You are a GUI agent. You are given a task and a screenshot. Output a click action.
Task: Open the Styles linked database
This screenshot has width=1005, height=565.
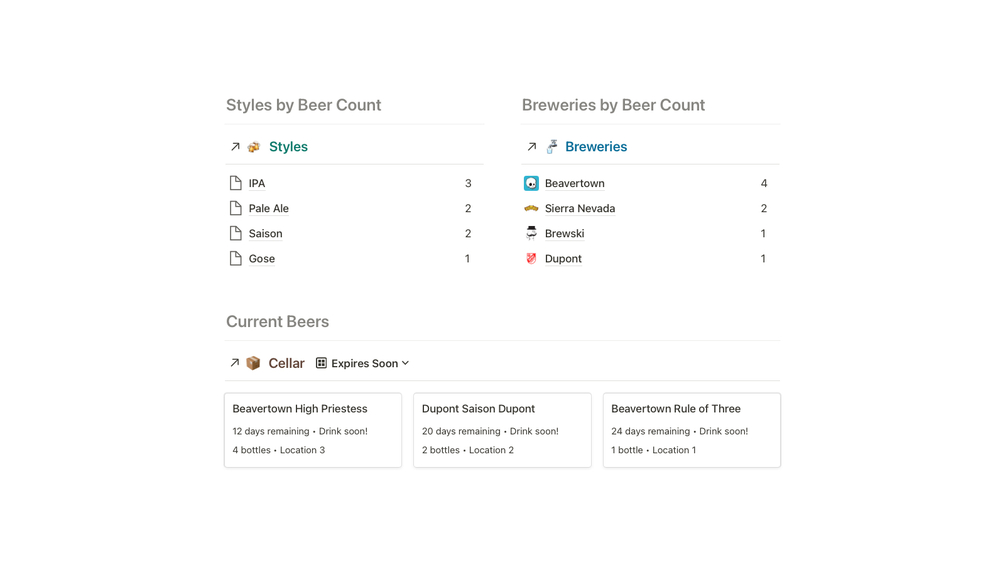[x=288, y=147]
